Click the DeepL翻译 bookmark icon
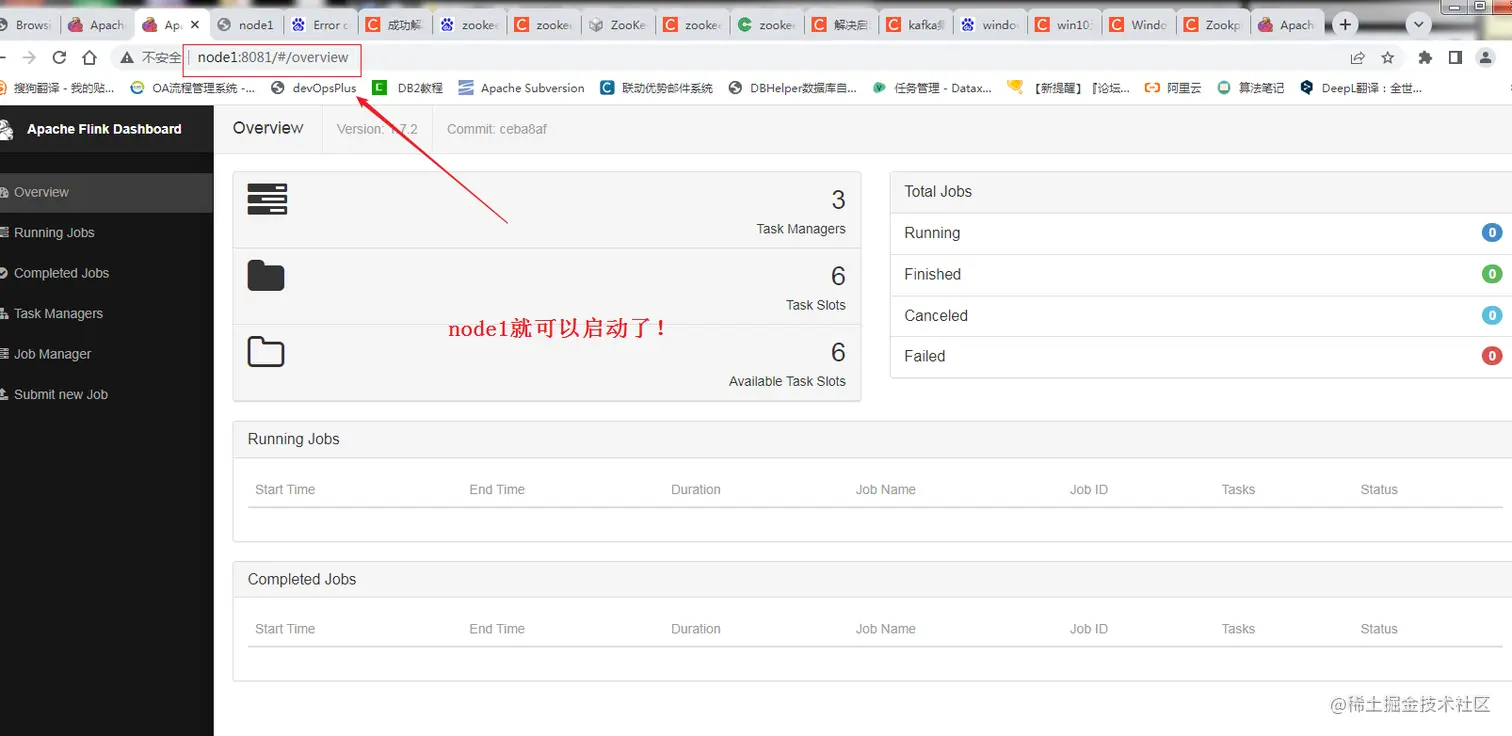This screenshot has height=736, width=1512. pyautogui.click(x=1306, y=88)
